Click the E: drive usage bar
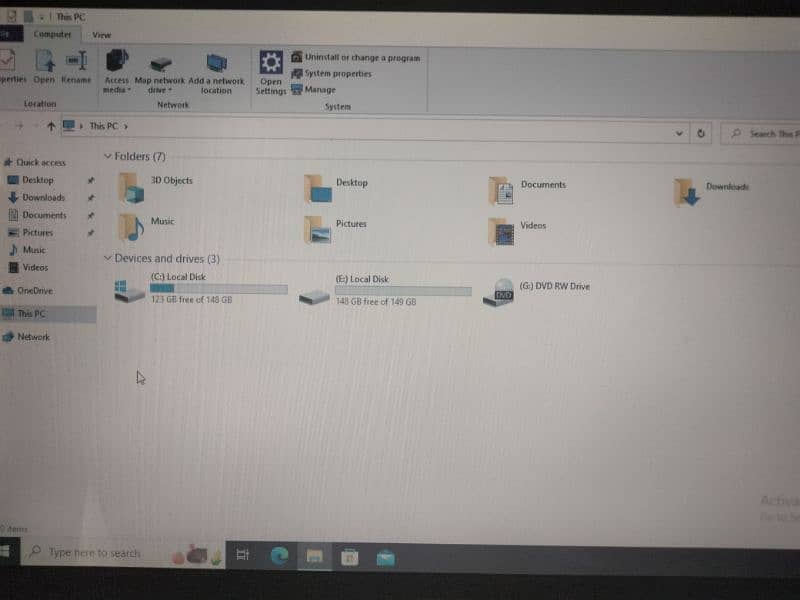 point(403,291)
